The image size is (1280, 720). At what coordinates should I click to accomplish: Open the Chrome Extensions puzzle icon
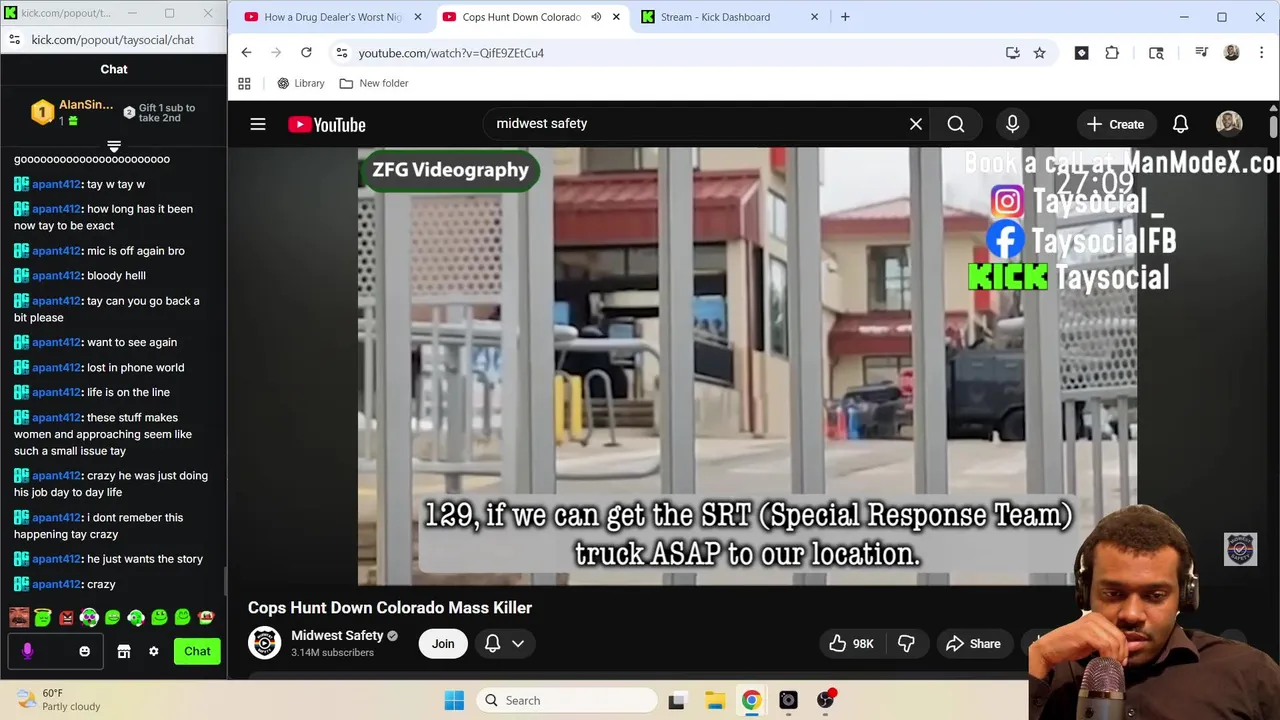click(1112, 53)
